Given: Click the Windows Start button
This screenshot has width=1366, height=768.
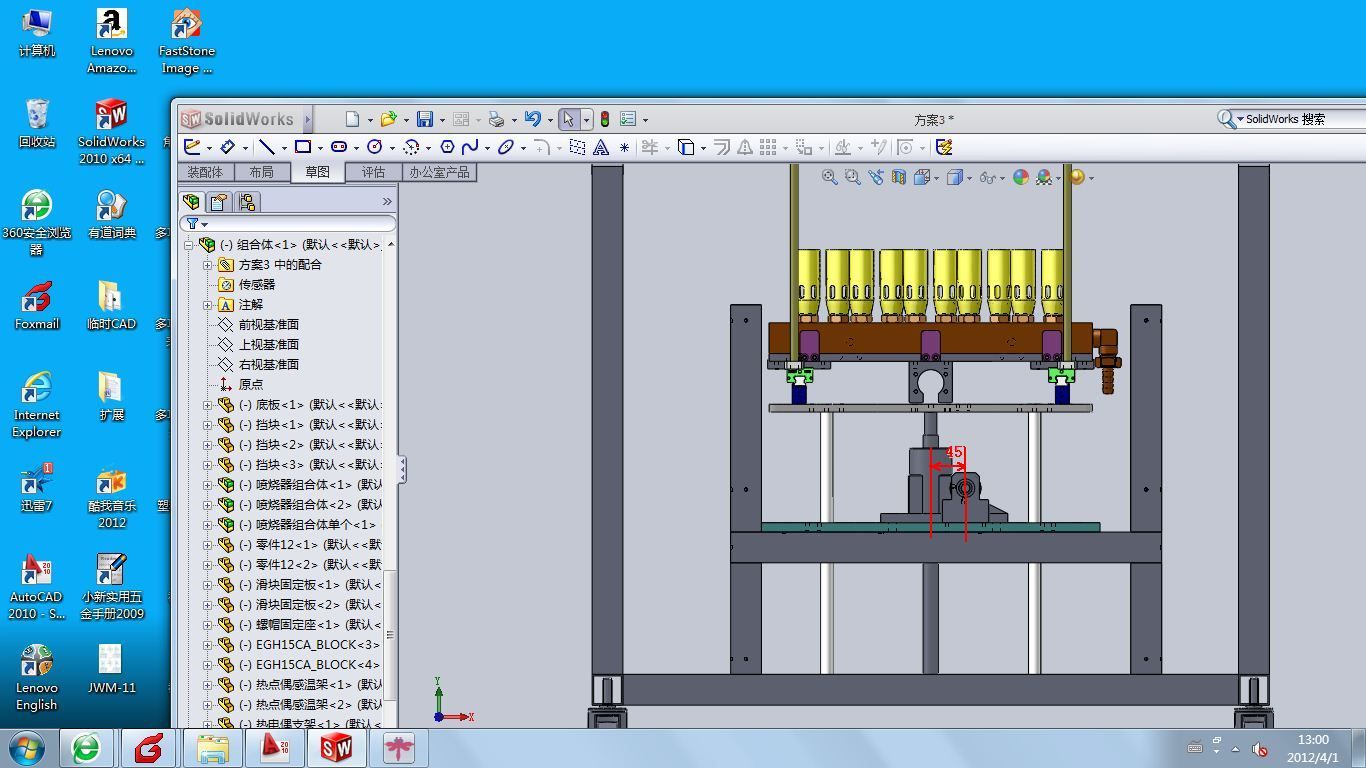Looking at the screenshot, I should [x=28, y=747].
